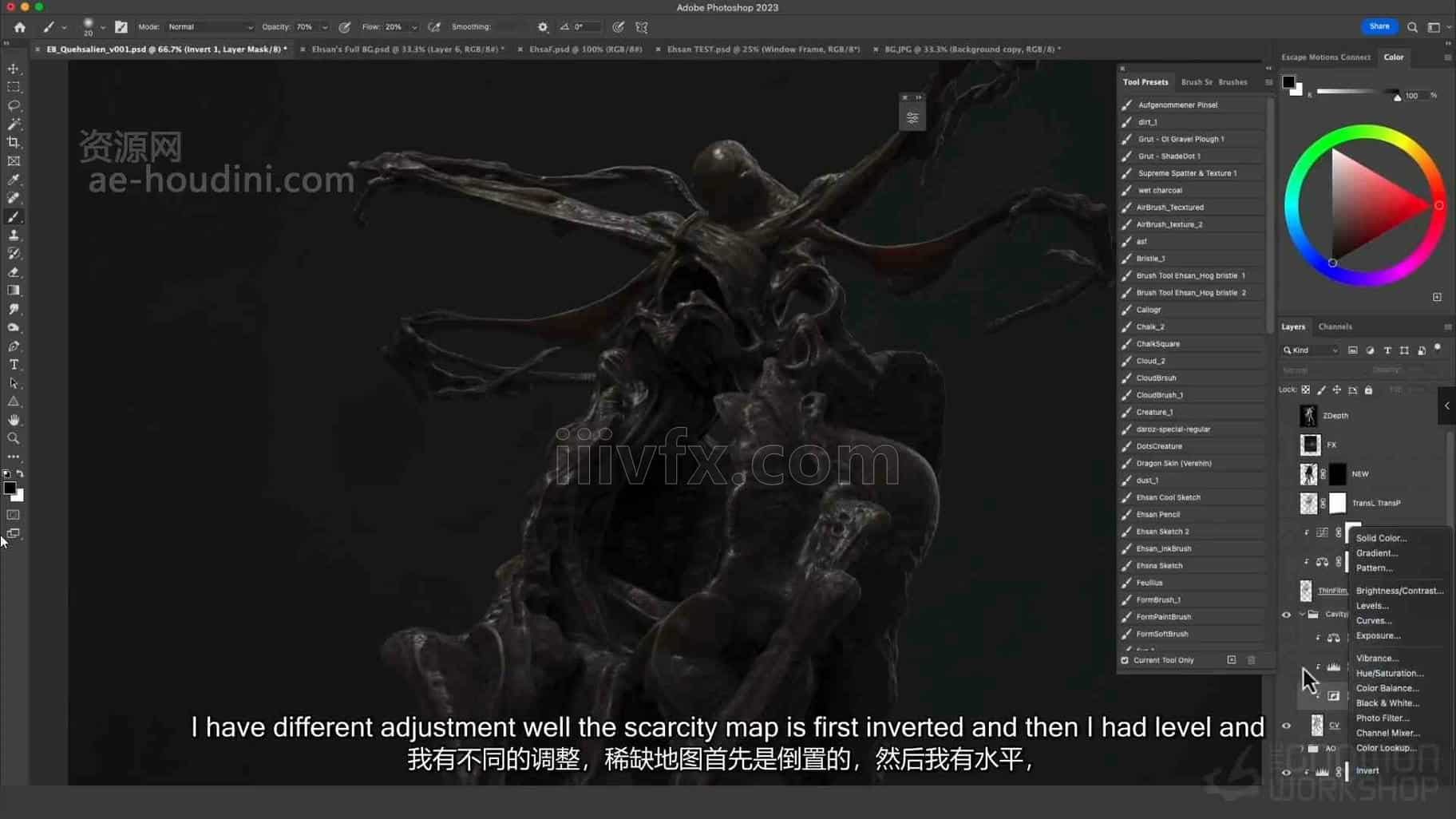1456x819 pixels.
Task: Select the Lasso tool
Action: point(14,105)
